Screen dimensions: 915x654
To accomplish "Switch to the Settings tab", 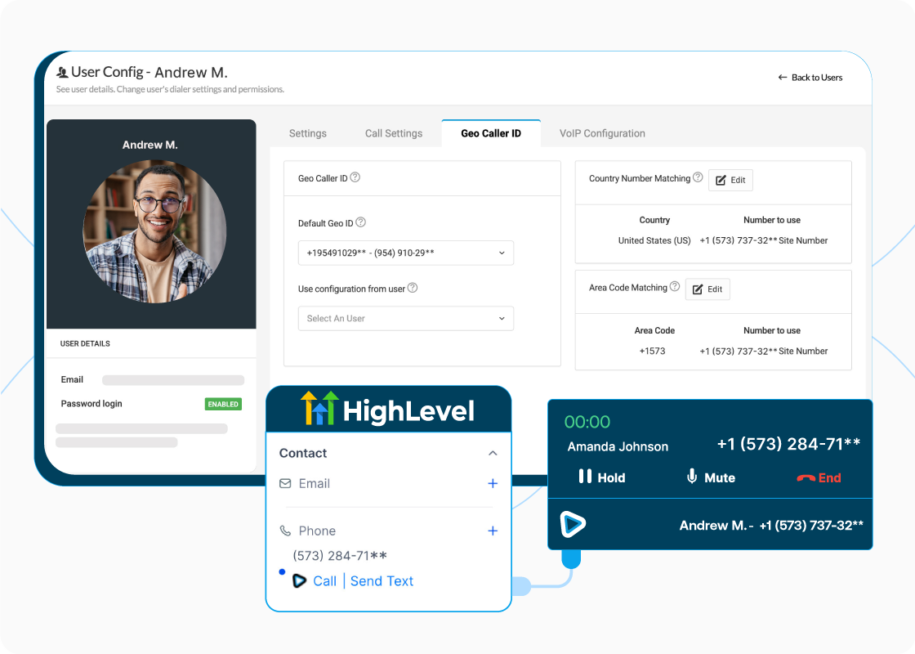I will click(x=308, y=134).
